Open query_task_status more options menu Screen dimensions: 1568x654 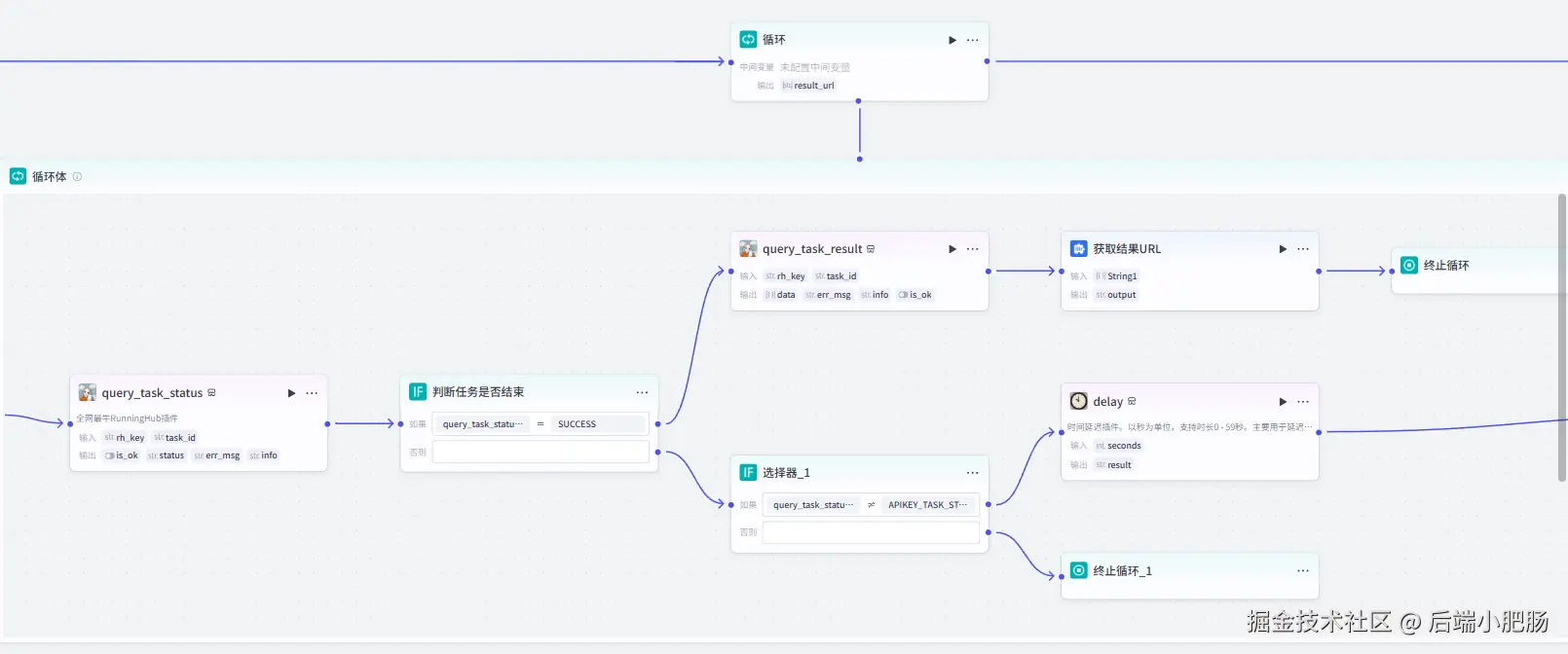point(312,393)
